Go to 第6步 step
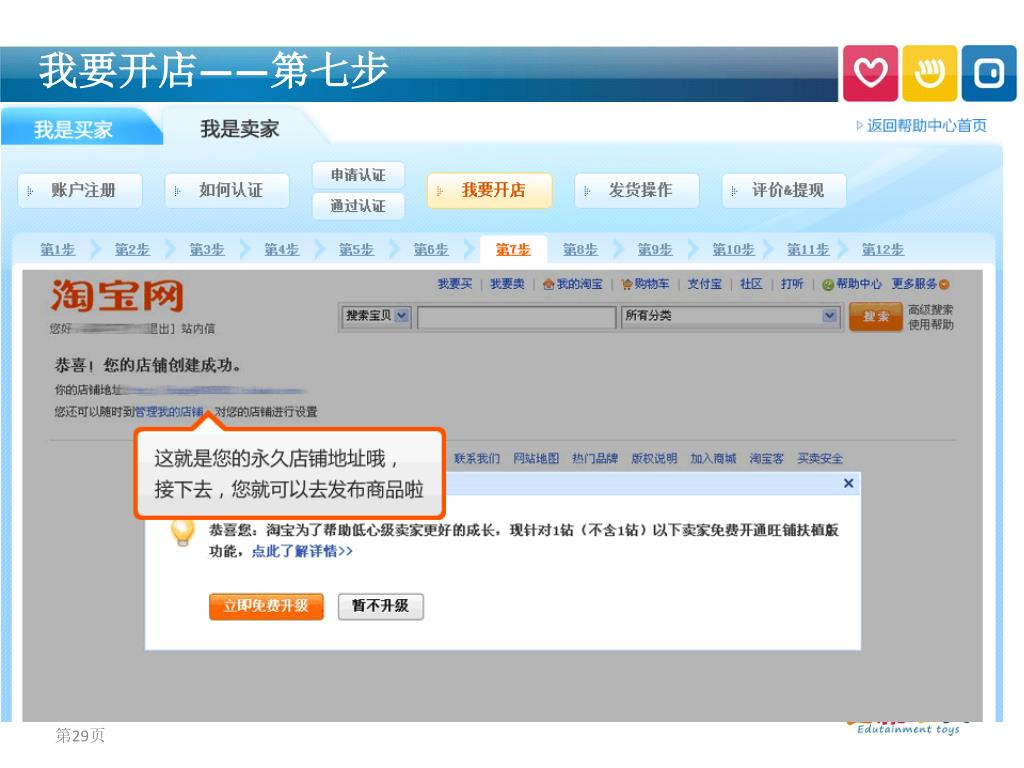 click(x=430, y=249)
